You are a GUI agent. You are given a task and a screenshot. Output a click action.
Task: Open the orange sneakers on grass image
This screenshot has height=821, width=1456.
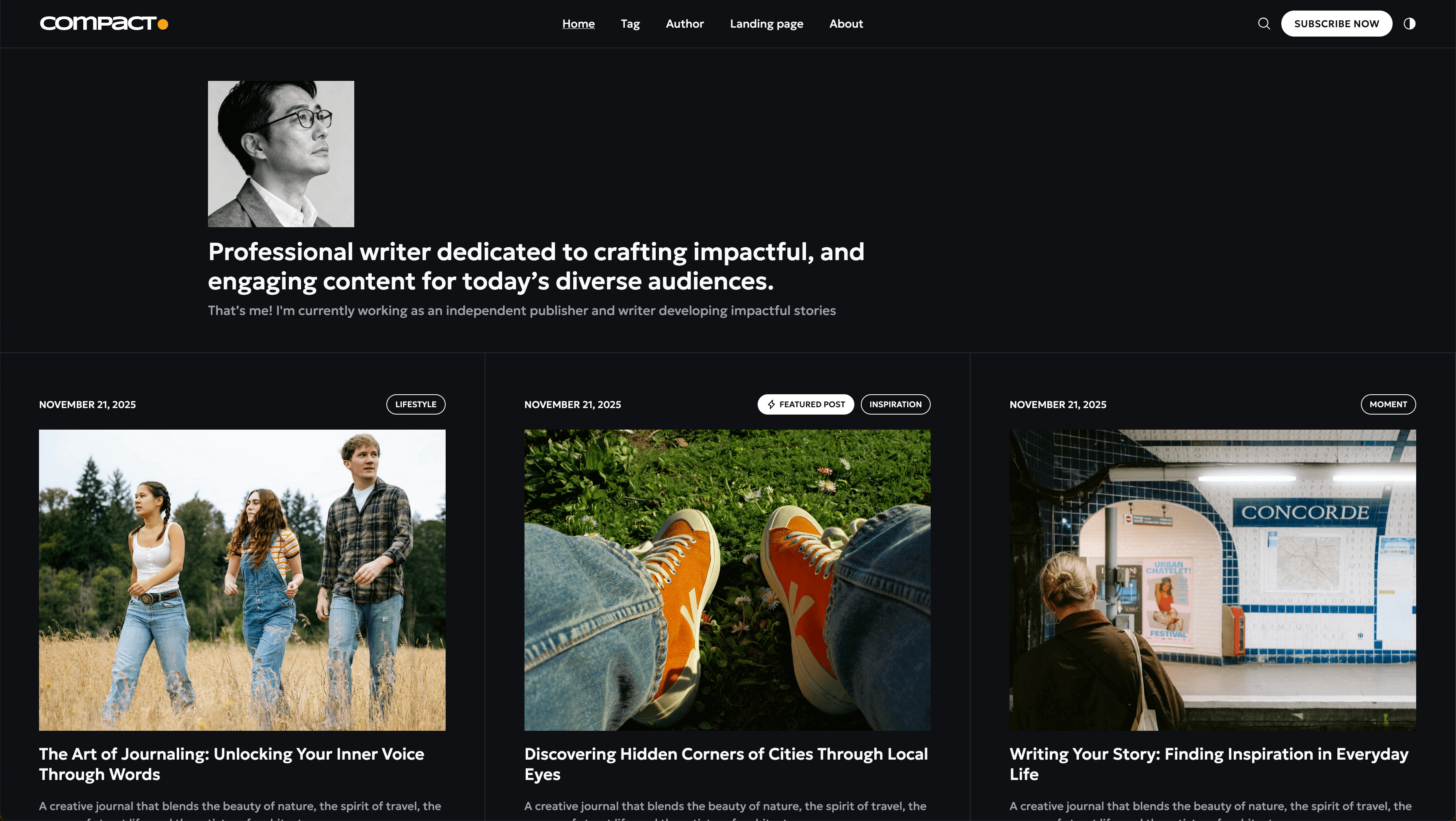coord(728,580)
